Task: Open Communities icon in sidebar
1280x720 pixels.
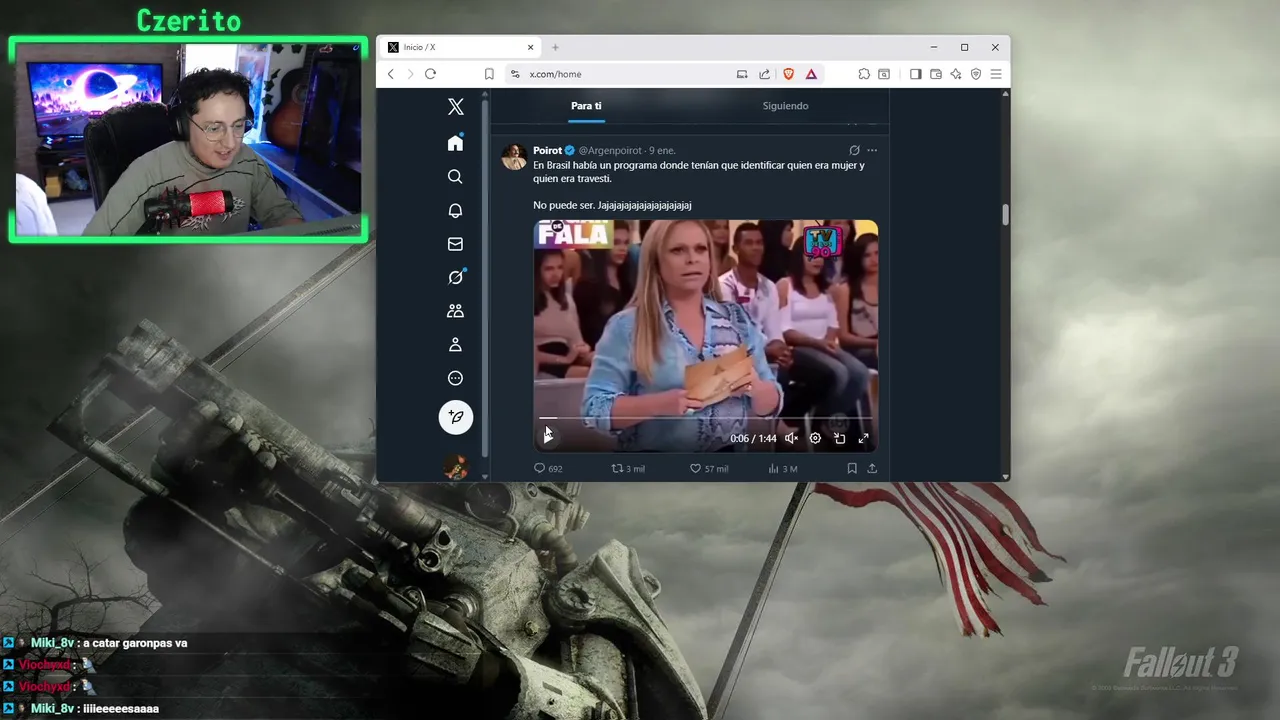Action: [x=455, y=311]
